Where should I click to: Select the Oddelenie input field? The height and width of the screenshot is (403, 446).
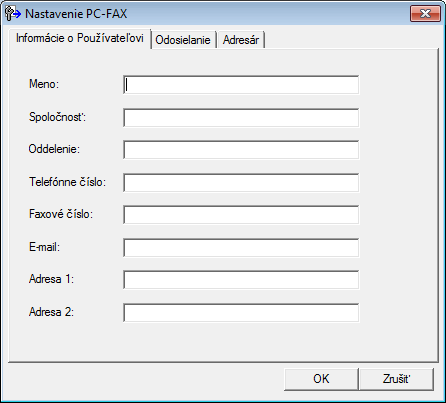coord(241,150)
